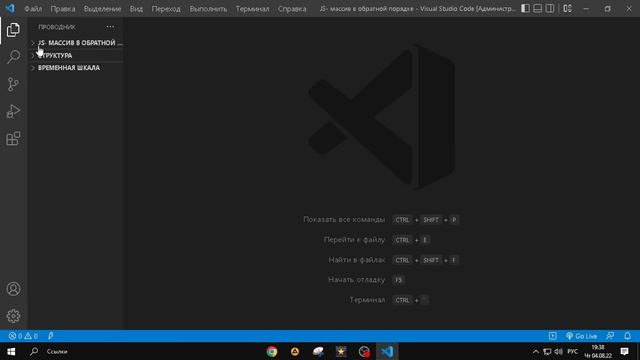Show errors and warnings count in status bar

[x=23, y=336]
